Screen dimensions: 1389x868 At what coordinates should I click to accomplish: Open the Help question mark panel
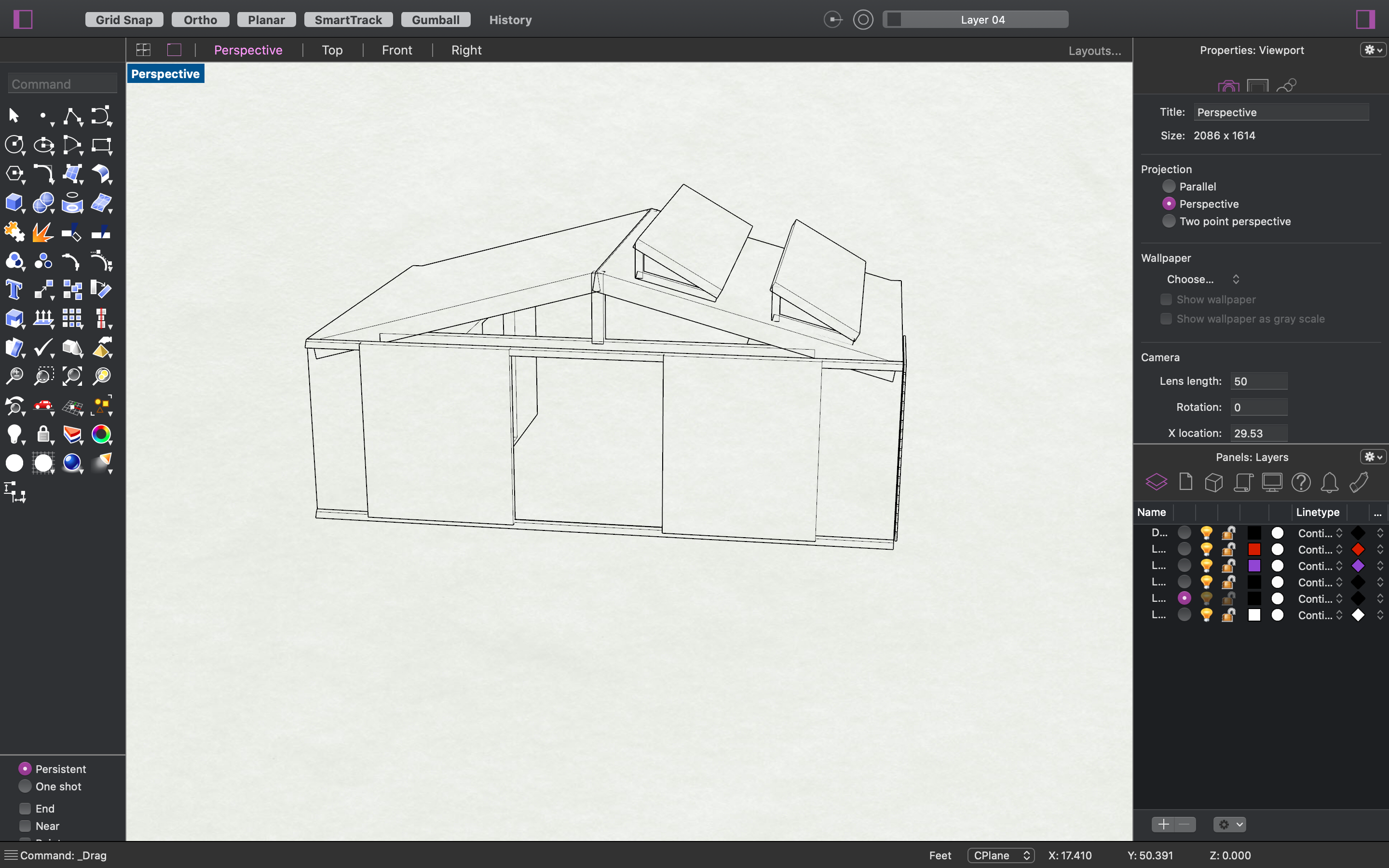click(1301, 482)
